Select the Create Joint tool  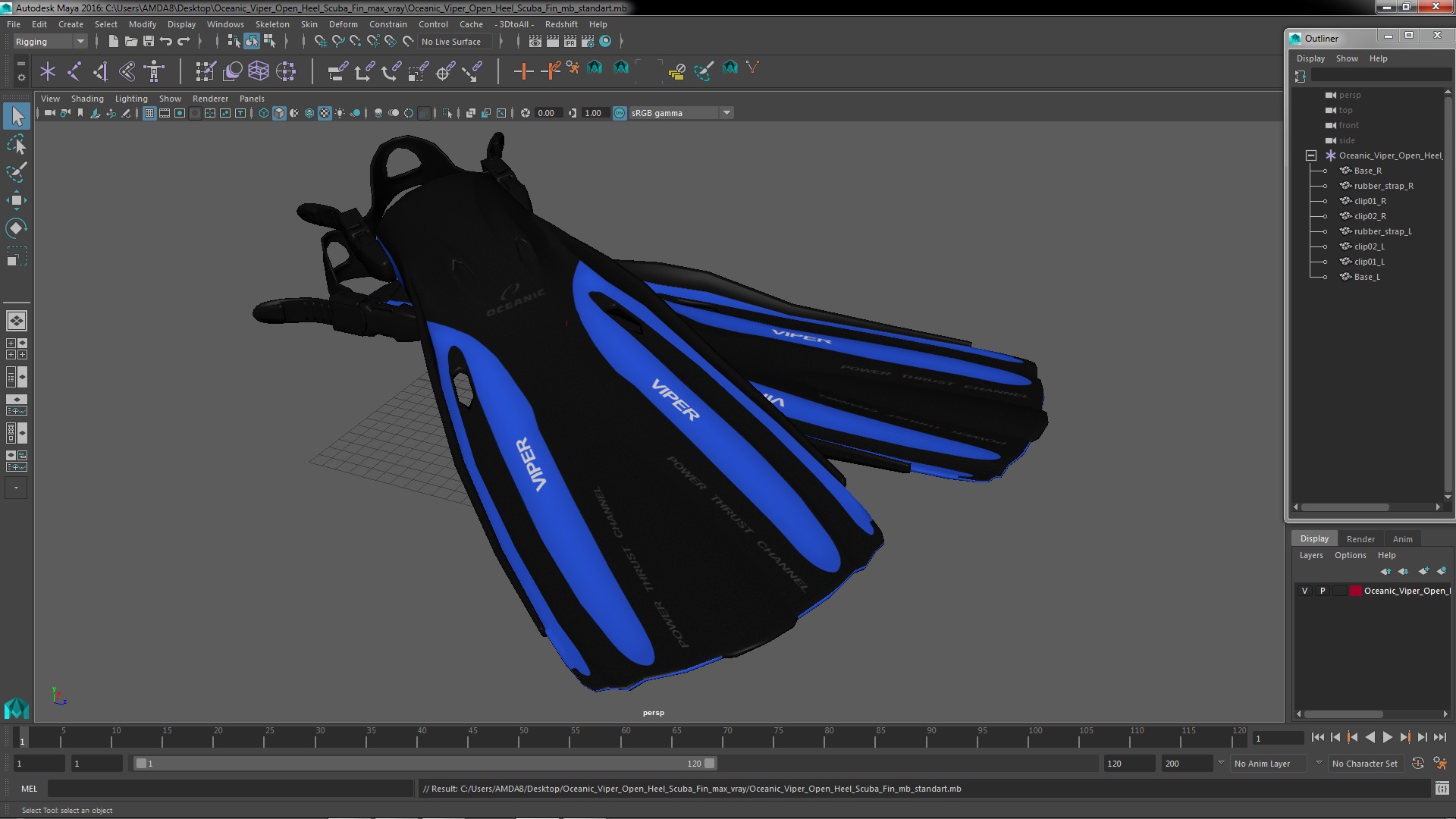coord(74,71)
